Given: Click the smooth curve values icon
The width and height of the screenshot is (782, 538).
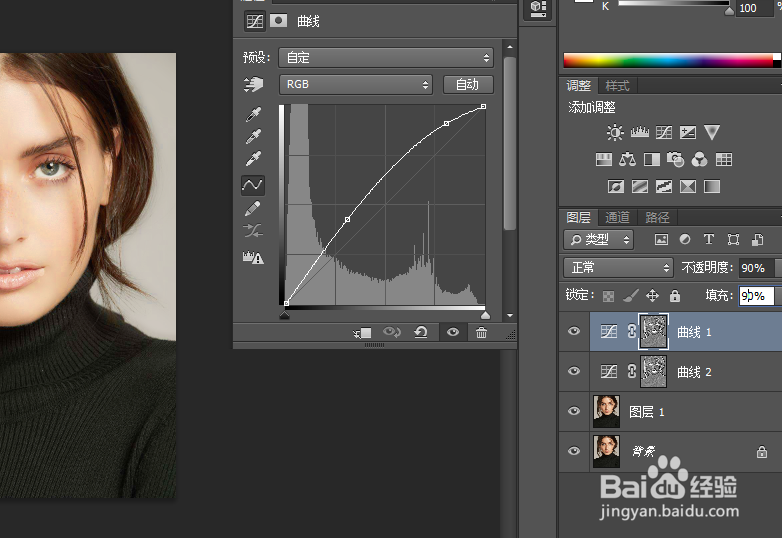Looking at the screenshot, I should coord(253,230).
